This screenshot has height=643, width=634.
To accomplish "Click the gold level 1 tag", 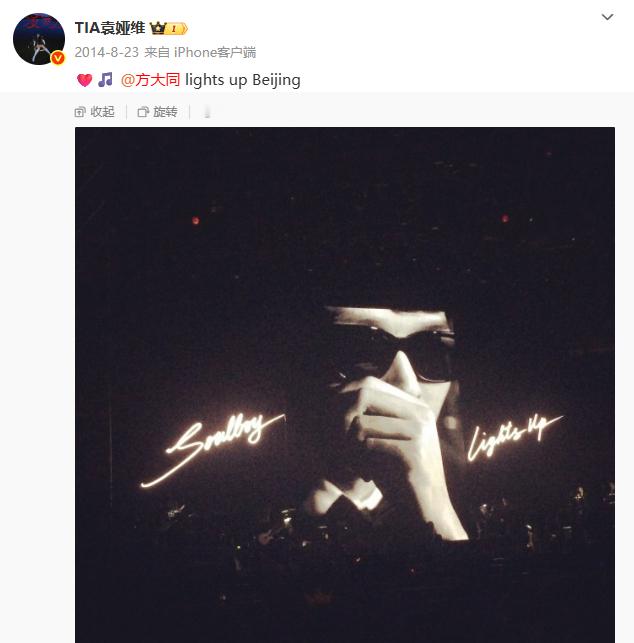I will [x=177, y=29].
